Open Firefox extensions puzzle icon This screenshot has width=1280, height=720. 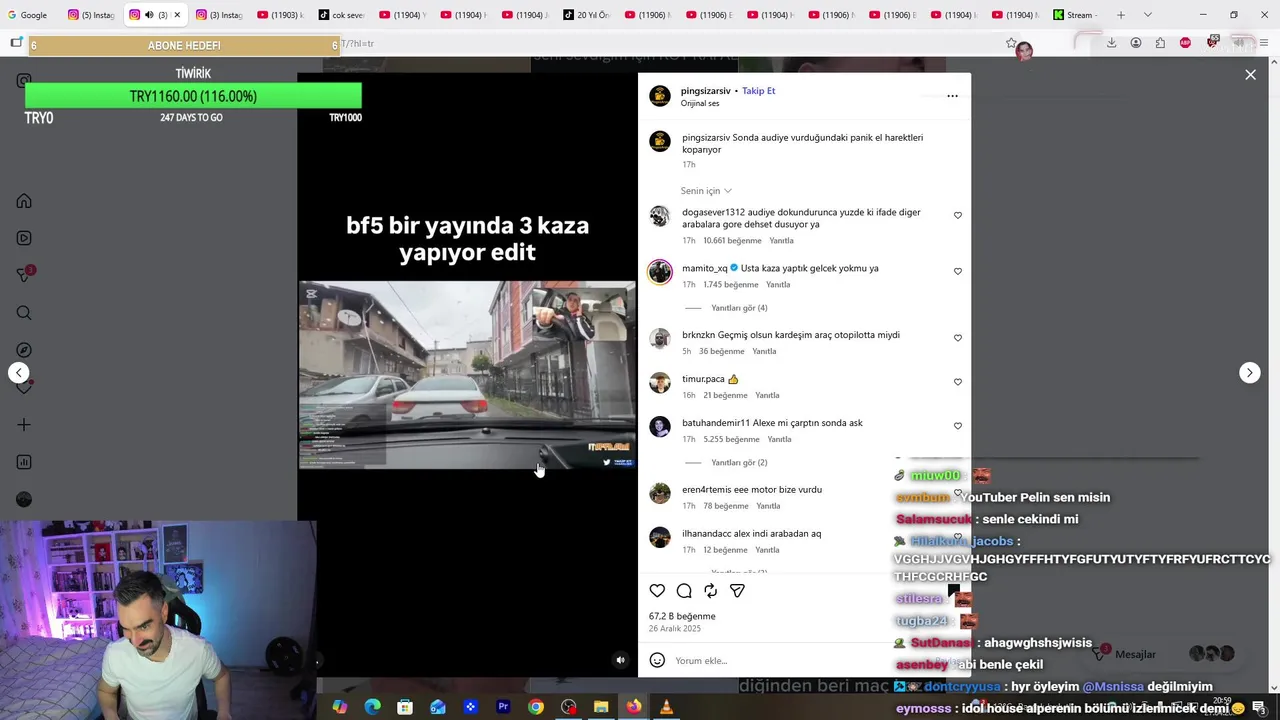click(1160, 43)
